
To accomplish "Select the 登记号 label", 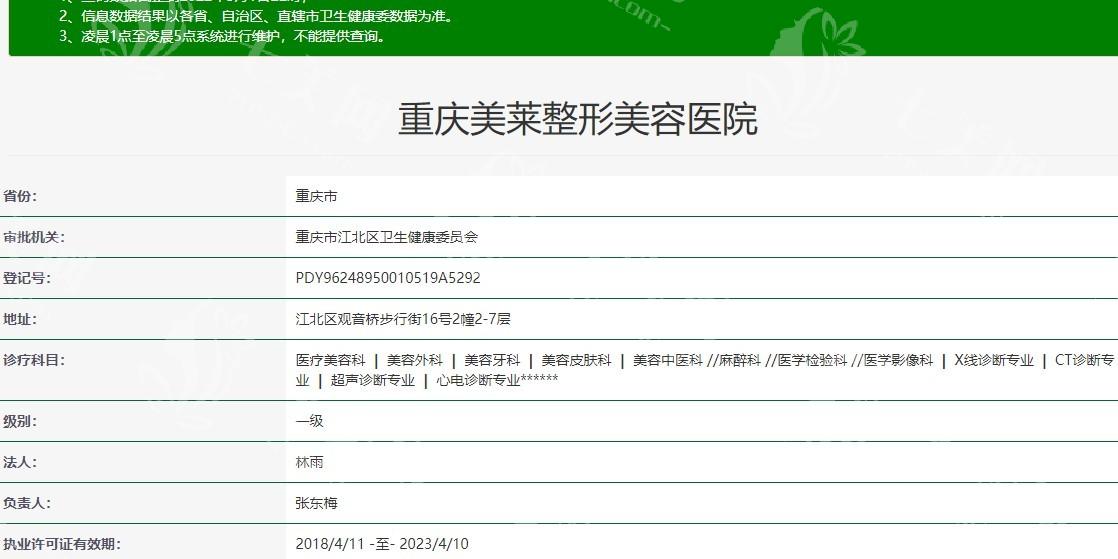I will coord(27,278).
